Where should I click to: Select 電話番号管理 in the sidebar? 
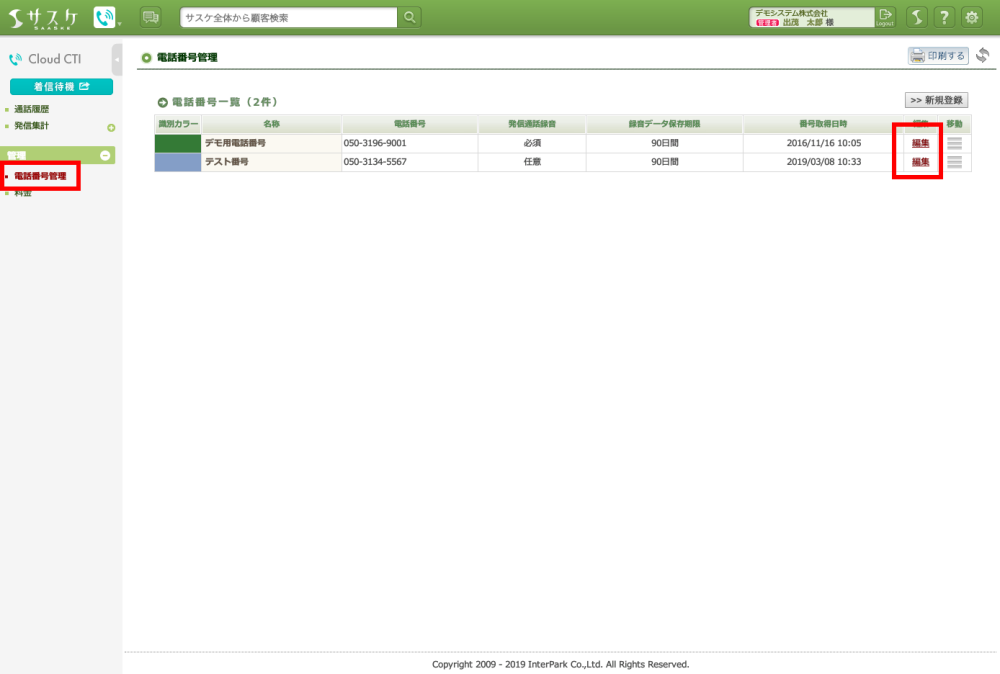40,176
